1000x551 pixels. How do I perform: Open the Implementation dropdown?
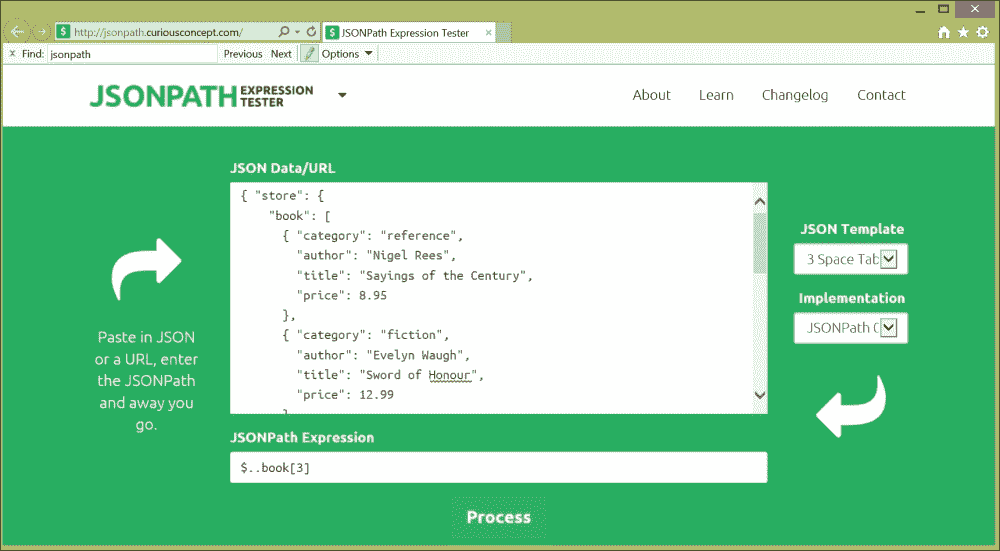(850, 328)
